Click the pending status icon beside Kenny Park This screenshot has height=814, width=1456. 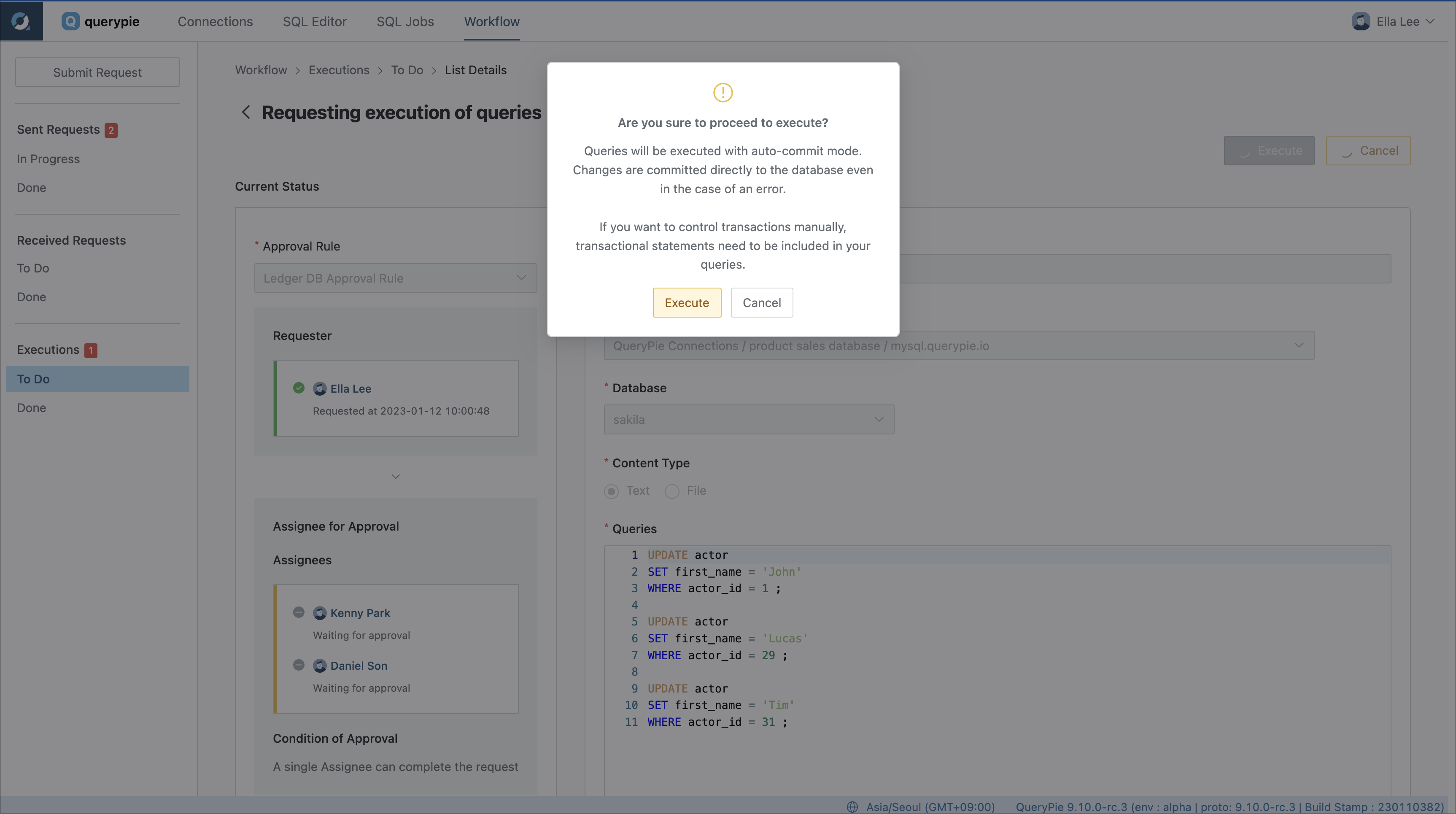click(299, 612)
